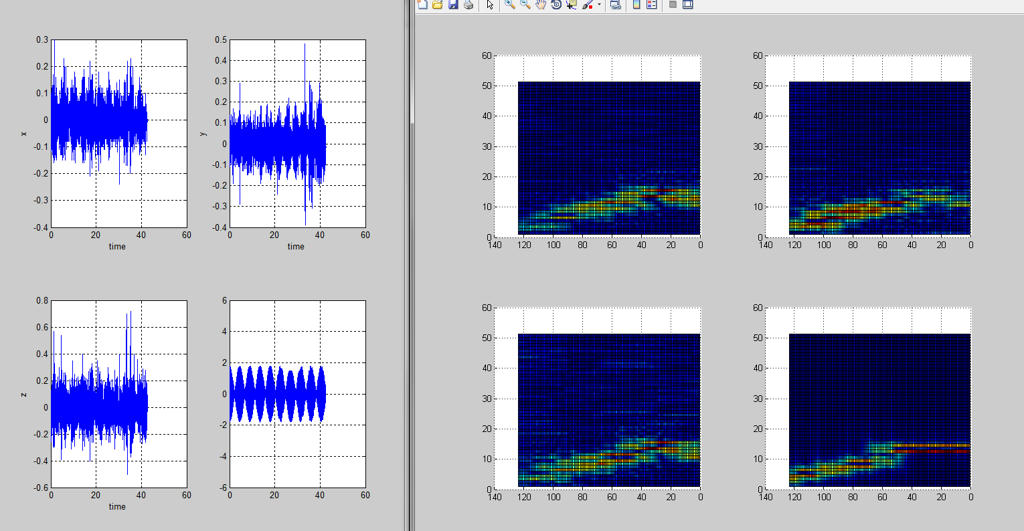Activate the Data Cursor tool
The height and width of the screenshot is (531, 1024).
(571, 5)
